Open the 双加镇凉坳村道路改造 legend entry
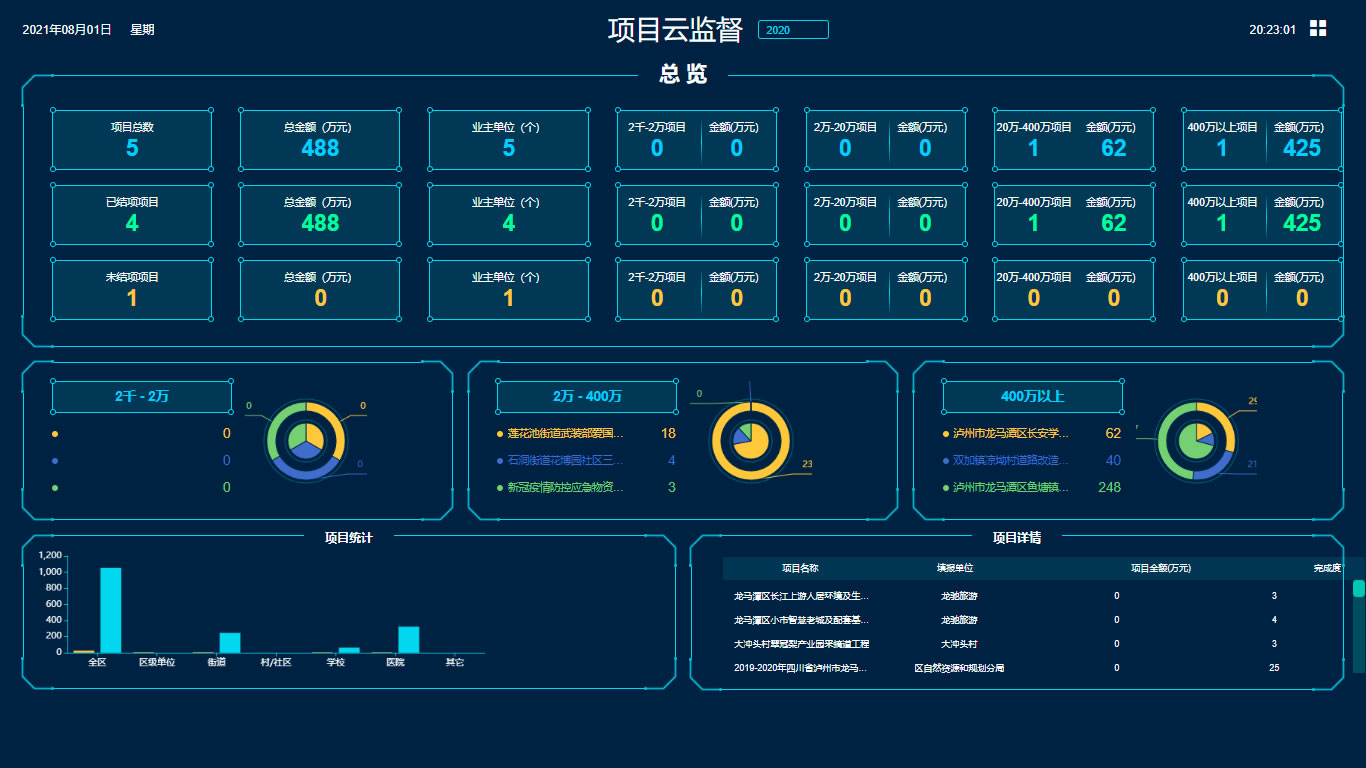This screenshot has height=768, width=1366. (x=1010, y=461)
